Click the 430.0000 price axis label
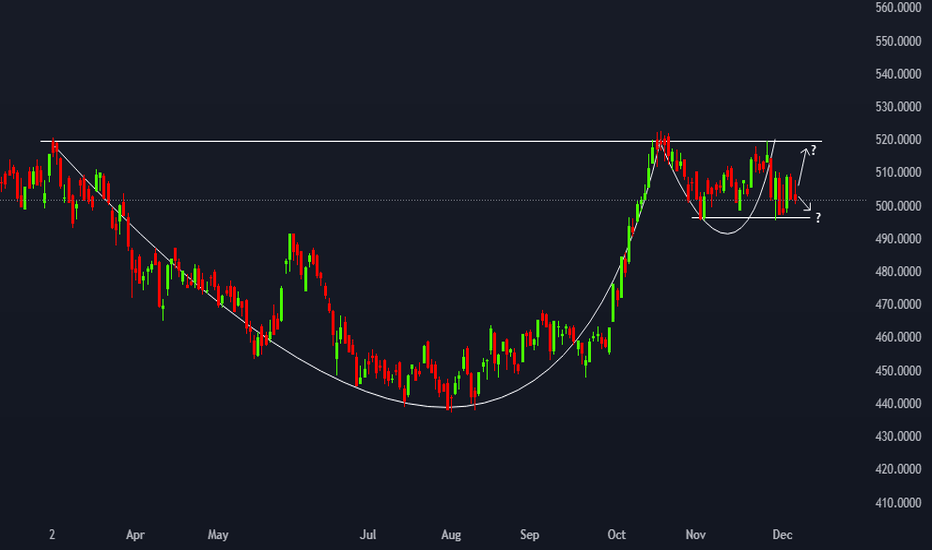 point(898,436)
